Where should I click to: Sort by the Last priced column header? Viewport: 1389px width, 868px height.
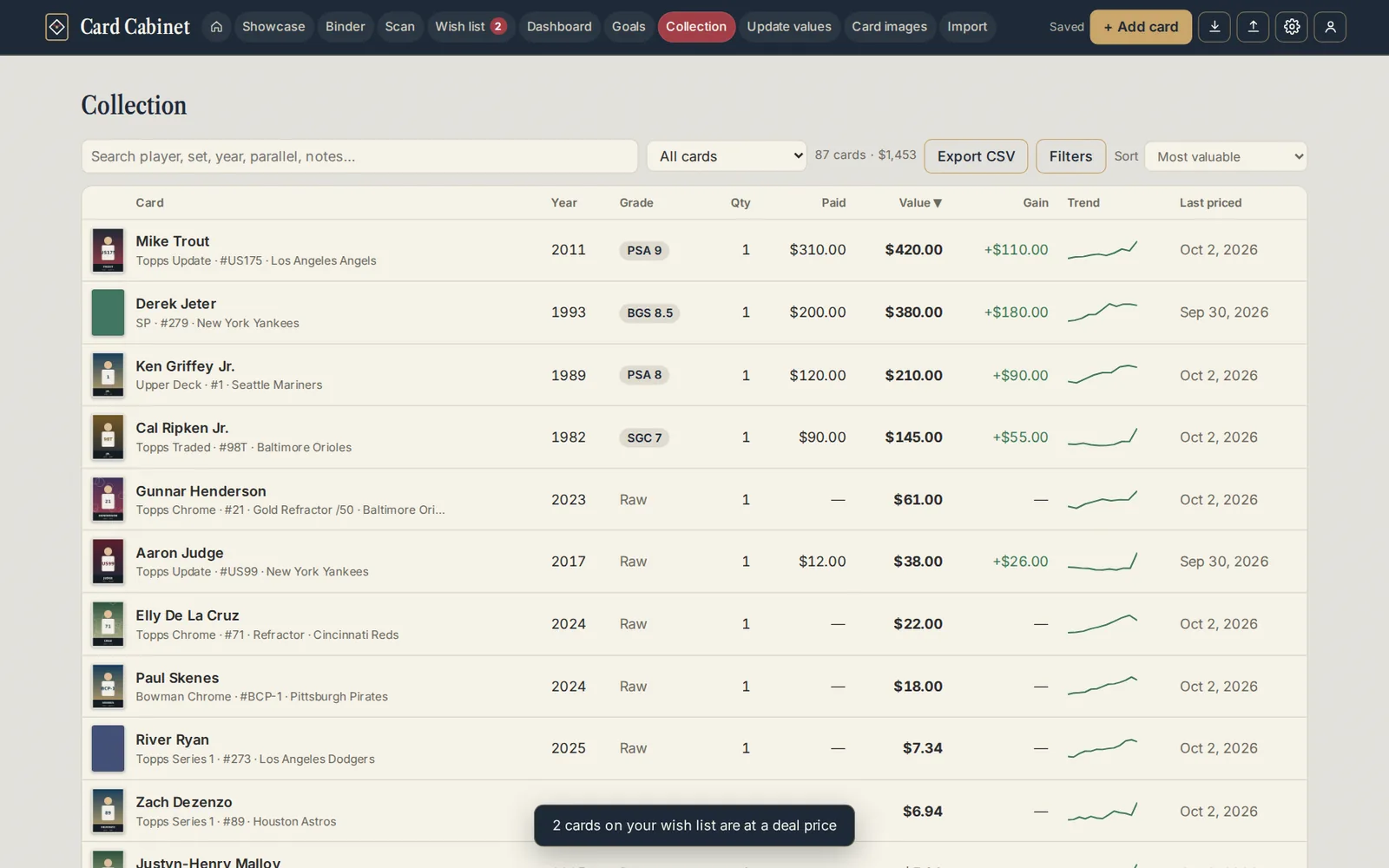click(x=1210, y=202)
